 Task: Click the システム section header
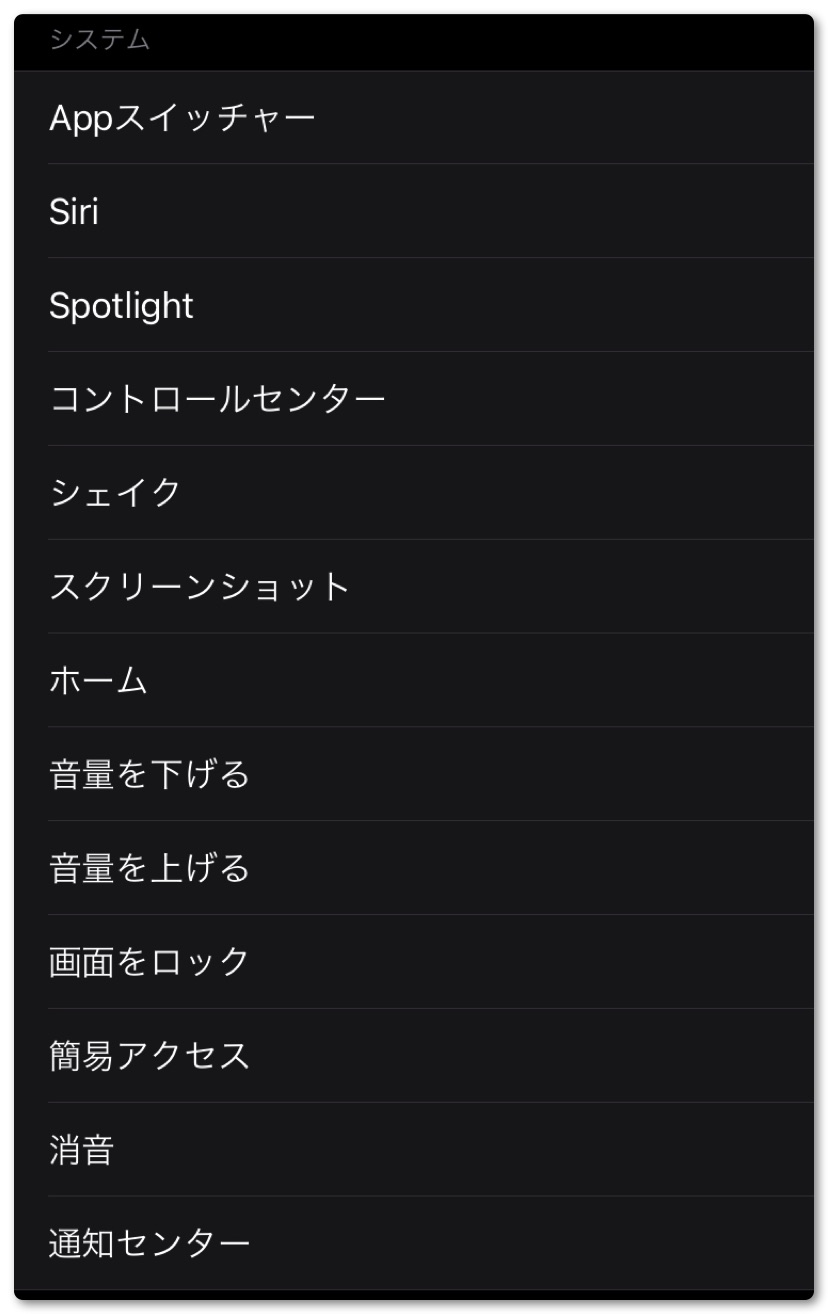(x=99, y=40)
